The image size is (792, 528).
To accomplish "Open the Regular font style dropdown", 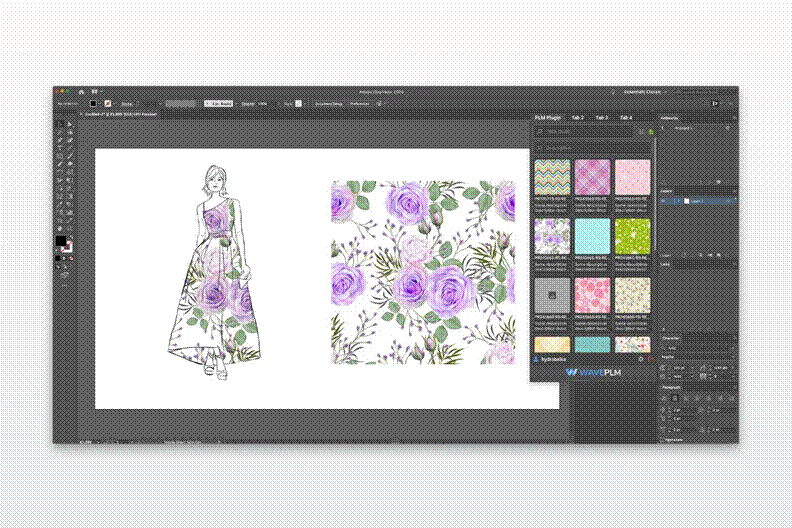I will point(733,357).
